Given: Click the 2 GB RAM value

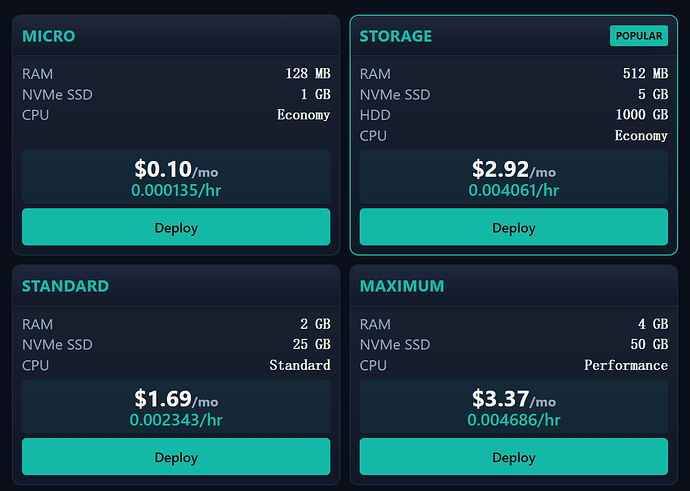Looking at the screenshot, I should click(316, 324).
